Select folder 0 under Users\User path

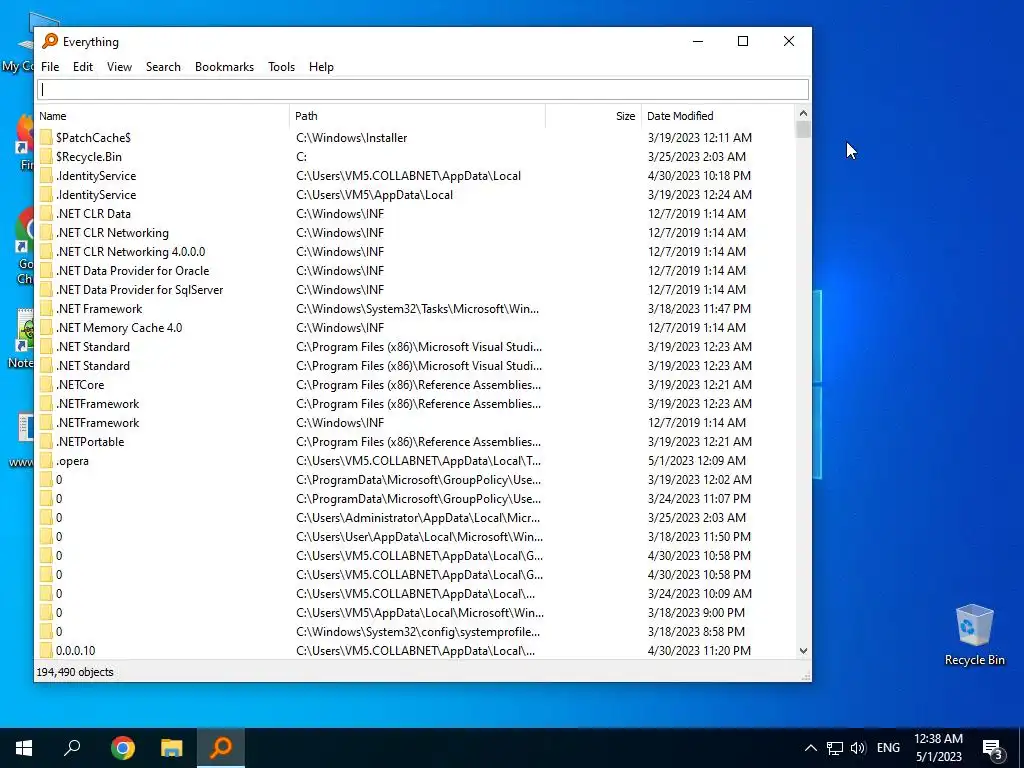click(59, 537)
